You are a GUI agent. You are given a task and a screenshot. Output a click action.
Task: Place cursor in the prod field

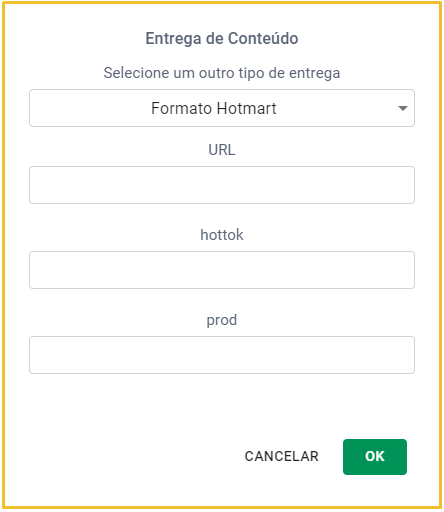click(x=222, y=355)
